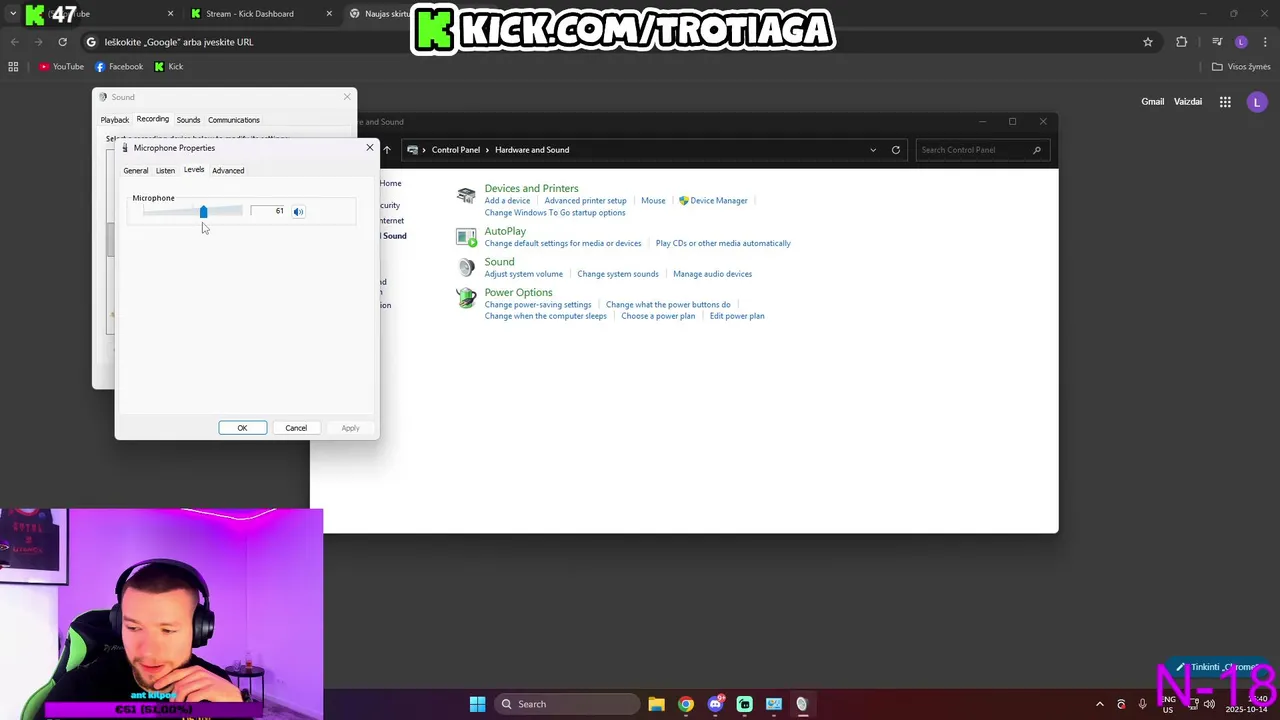Select the Recording tab in Sound window
The image size is (1280, 720).
153,119
